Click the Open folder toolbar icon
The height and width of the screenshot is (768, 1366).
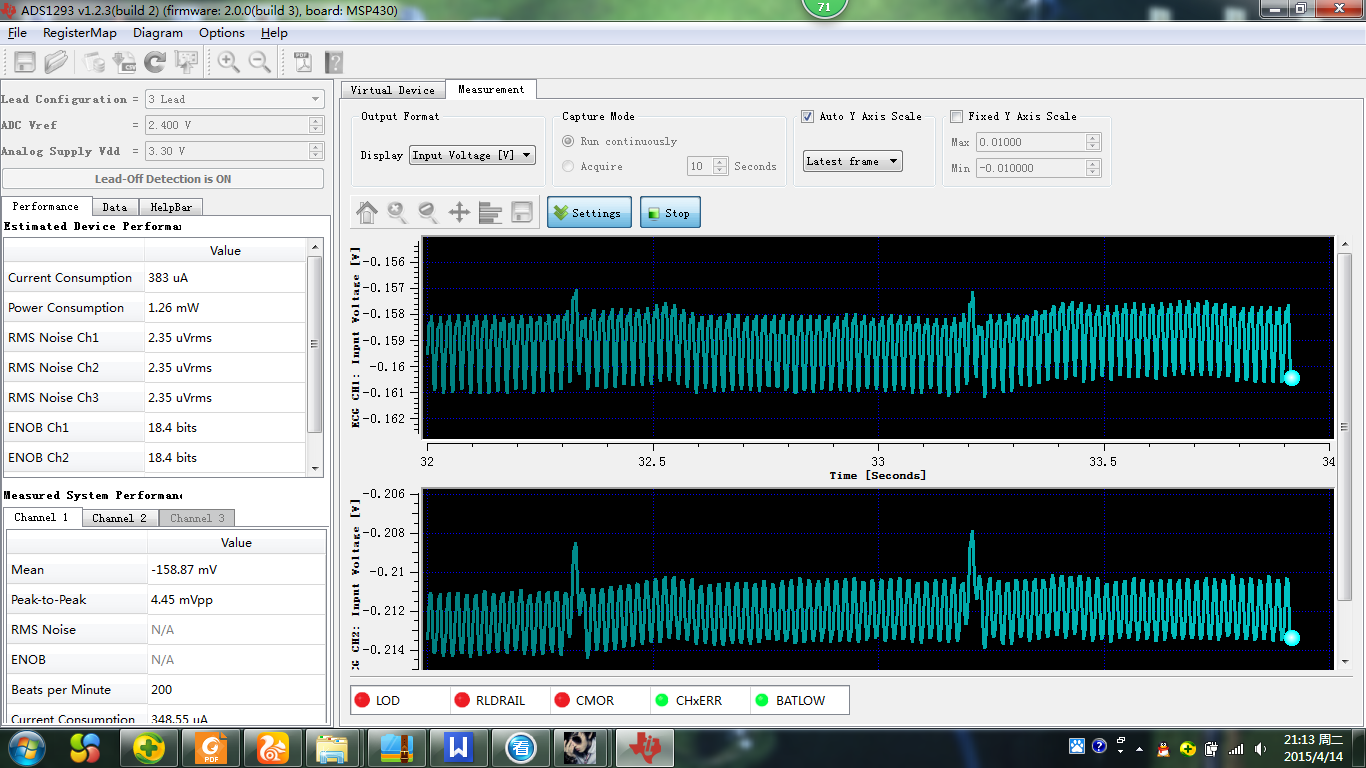tap(57, 62)
